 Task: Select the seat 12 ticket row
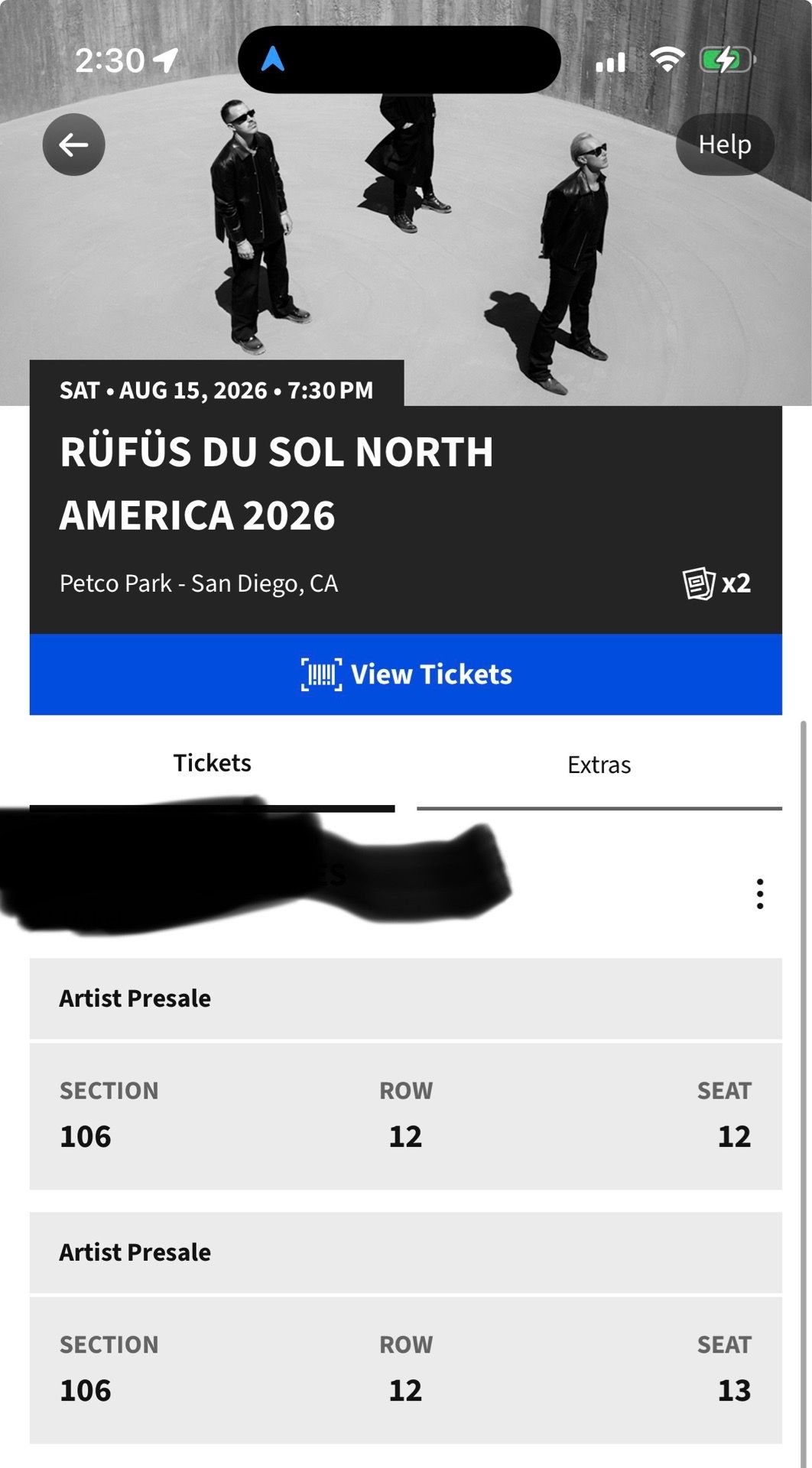406,1116
